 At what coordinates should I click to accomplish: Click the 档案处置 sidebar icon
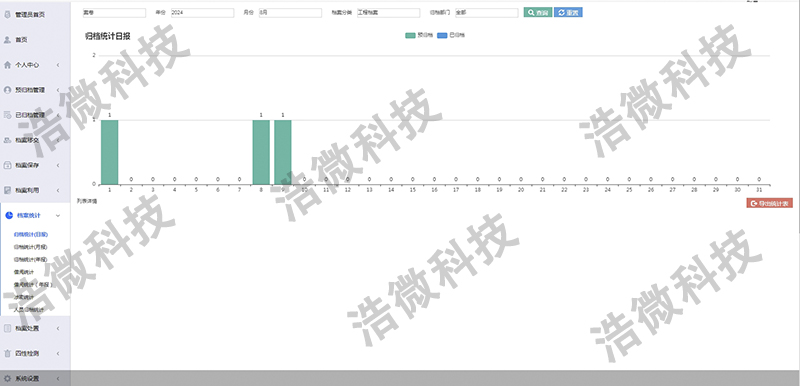7,328
